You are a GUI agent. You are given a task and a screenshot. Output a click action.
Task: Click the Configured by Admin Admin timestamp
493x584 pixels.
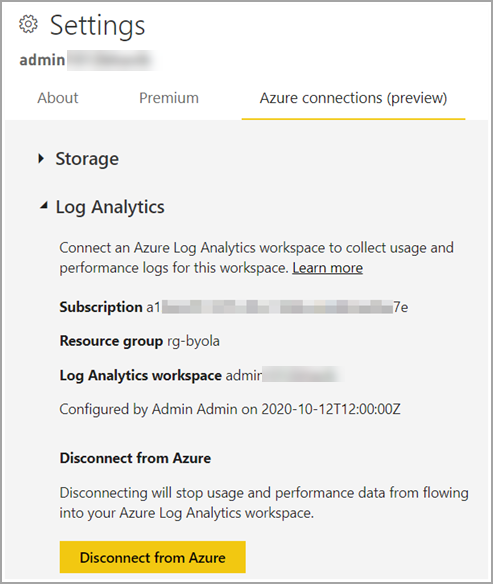tap(230, 409)
